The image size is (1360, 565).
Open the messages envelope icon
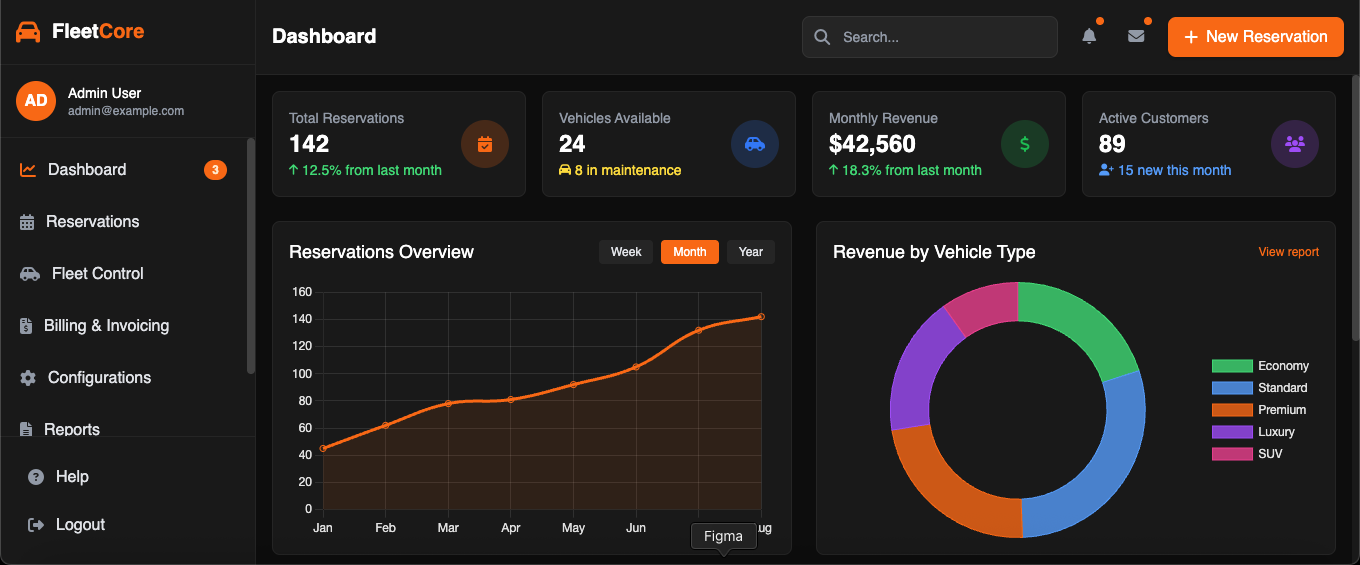pos(1136,37)
